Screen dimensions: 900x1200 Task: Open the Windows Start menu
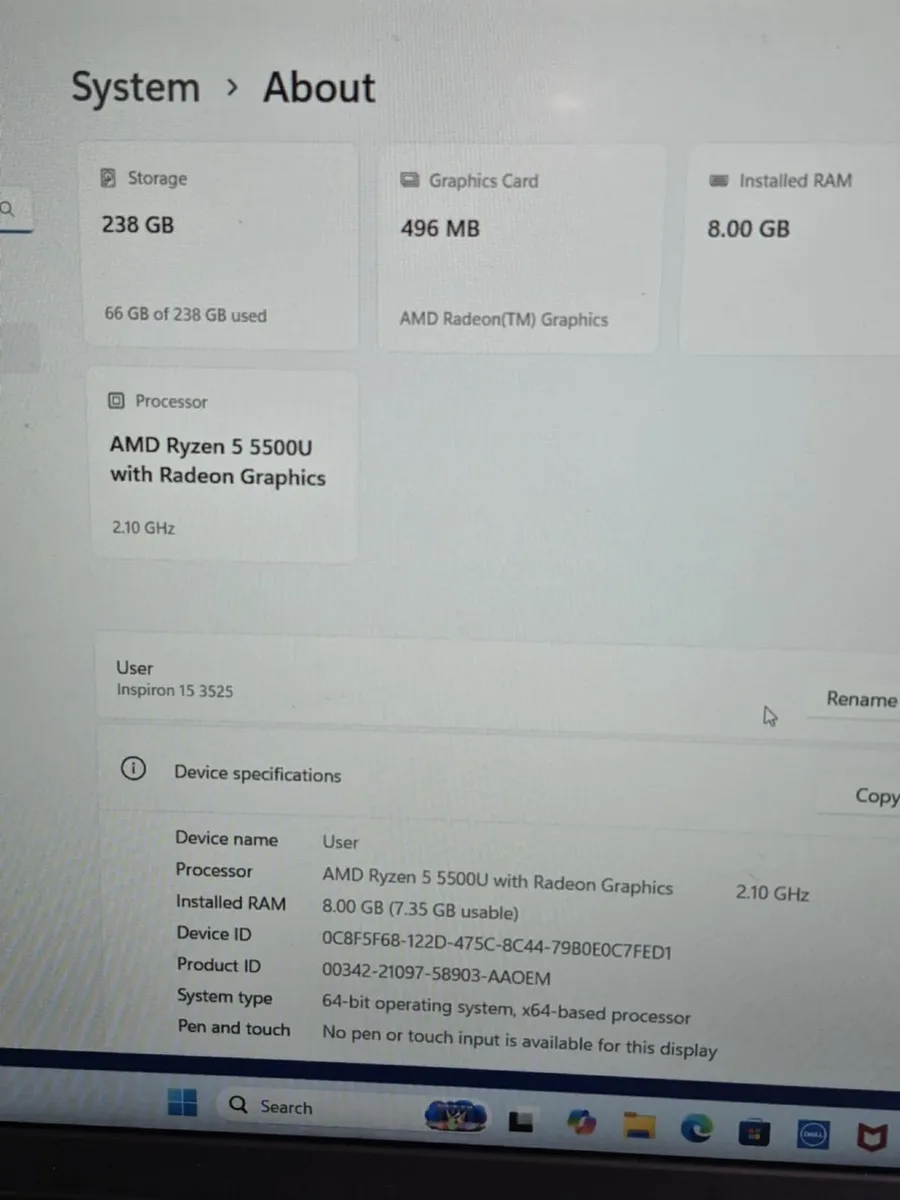click(x=182, y=1104)
